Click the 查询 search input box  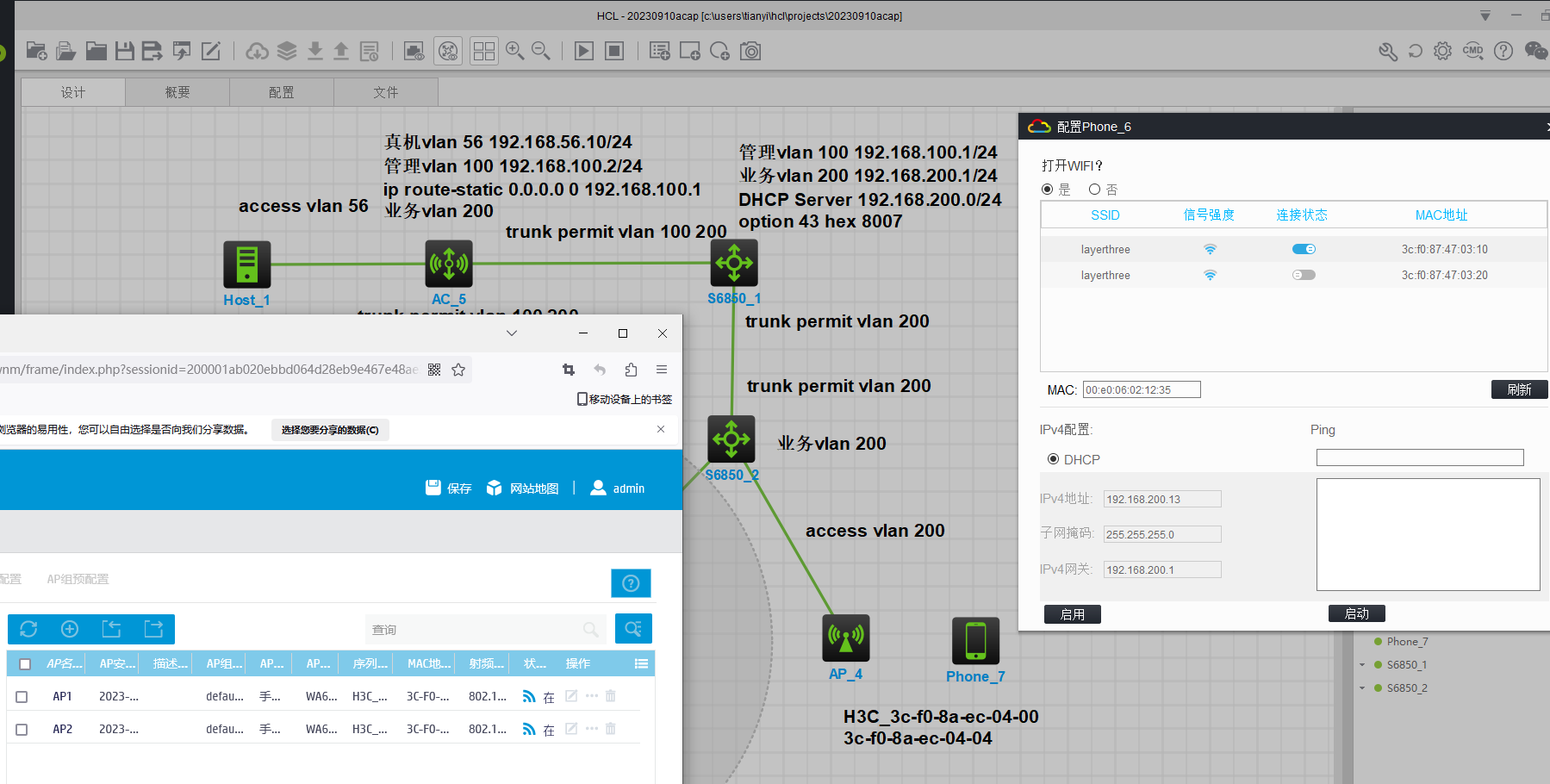point(486,630)
